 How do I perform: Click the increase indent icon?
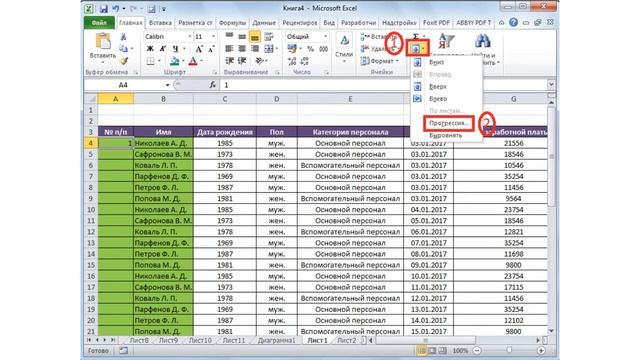pyautogui.click(x=242, y=61)
